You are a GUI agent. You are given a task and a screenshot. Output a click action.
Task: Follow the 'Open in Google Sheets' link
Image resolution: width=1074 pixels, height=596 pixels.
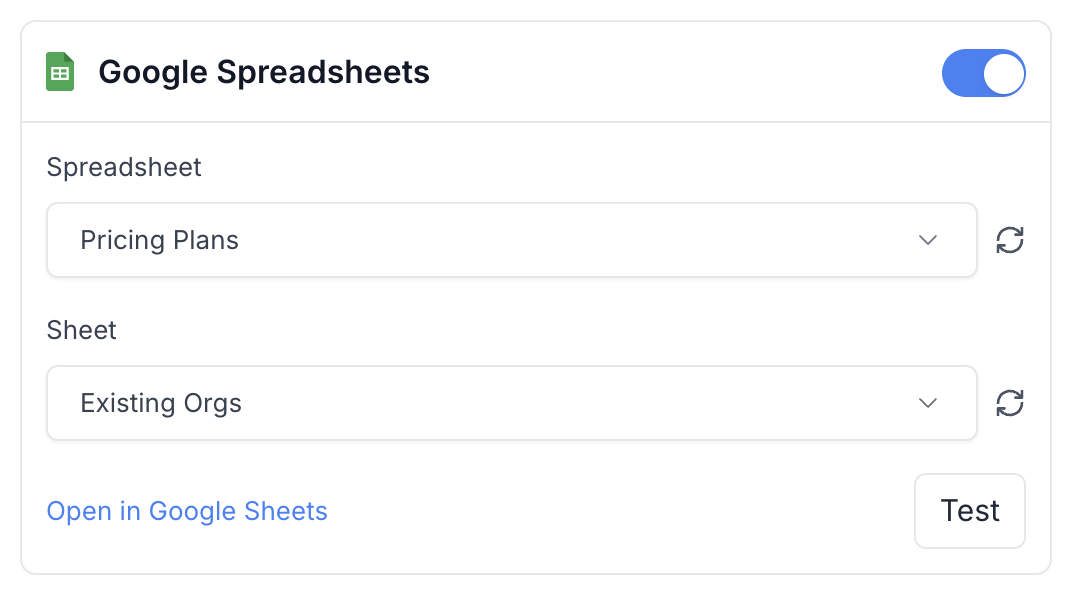click(x=187, y=511)
